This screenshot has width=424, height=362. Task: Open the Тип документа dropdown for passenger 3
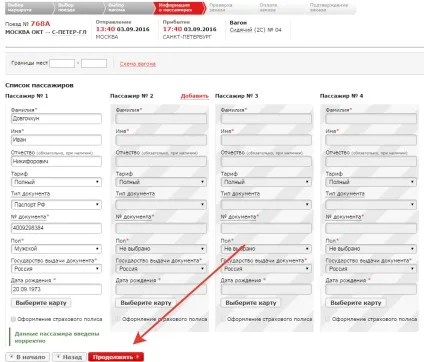click(266, 204)
